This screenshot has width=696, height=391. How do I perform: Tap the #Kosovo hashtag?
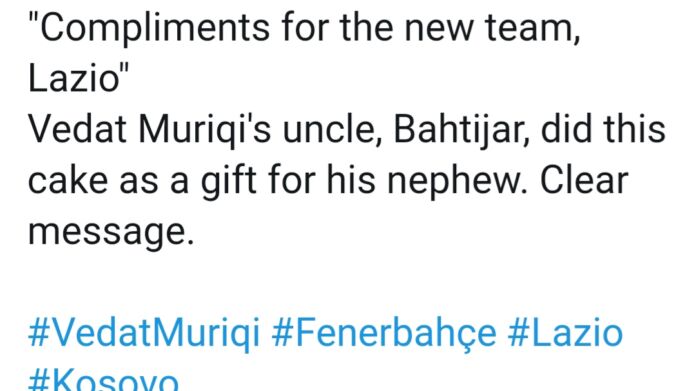click(x=103, y=381)
